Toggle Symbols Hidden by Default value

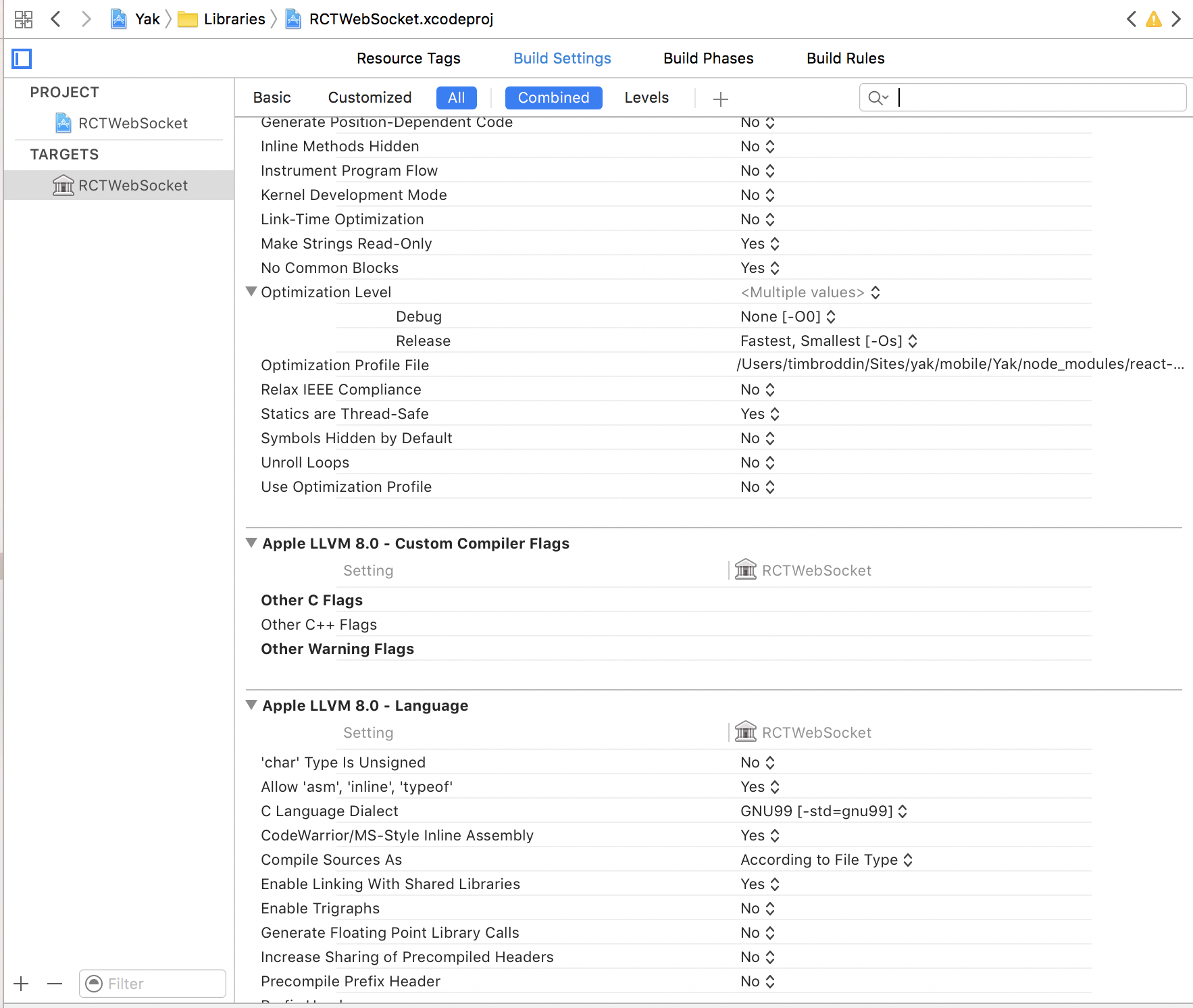757,438
